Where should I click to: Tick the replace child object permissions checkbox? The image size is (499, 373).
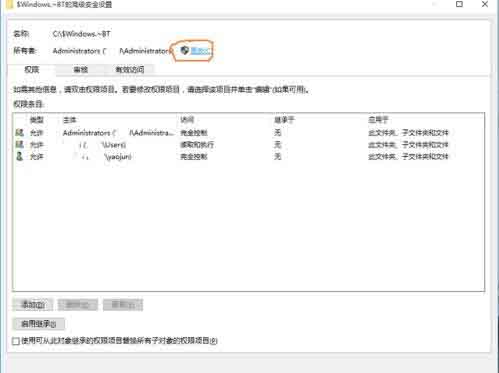[x=16, y=341]
